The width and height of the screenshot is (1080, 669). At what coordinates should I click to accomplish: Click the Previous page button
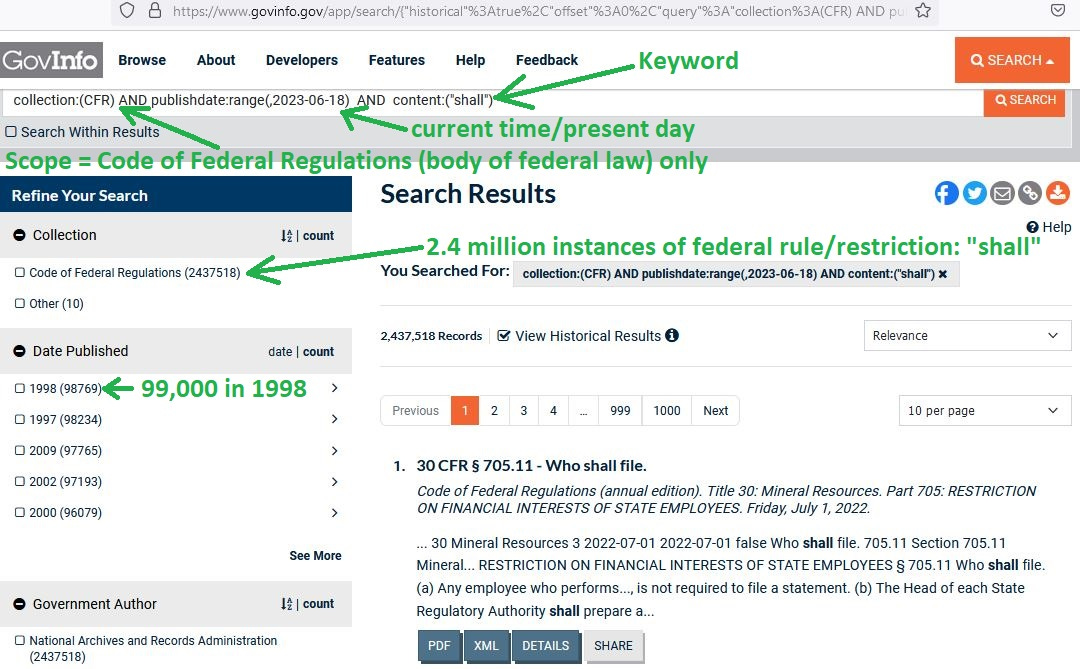415,411
